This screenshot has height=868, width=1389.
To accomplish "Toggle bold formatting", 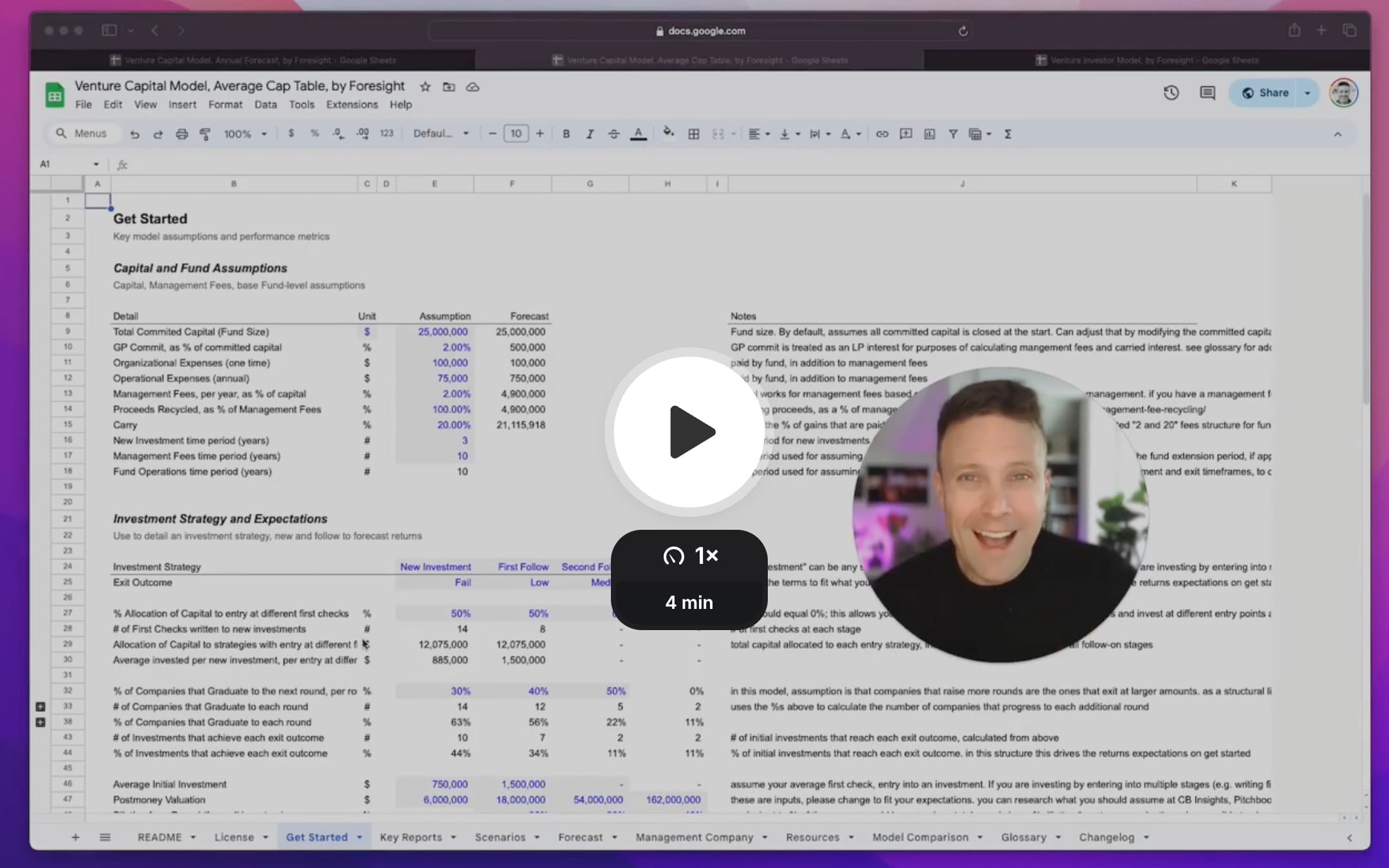I will pos(566,134).
